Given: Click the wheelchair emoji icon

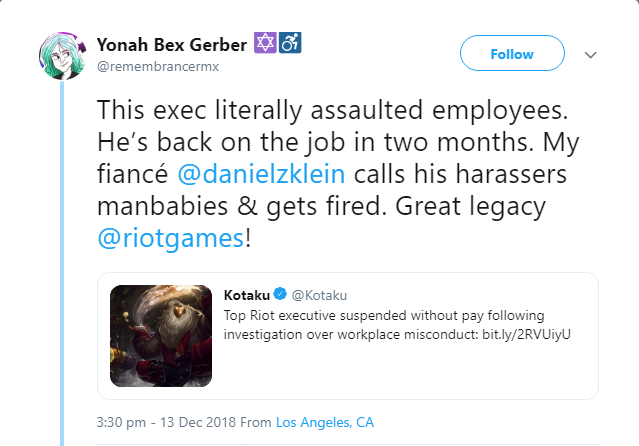Looking at the screenshot, I should [290, 43].
